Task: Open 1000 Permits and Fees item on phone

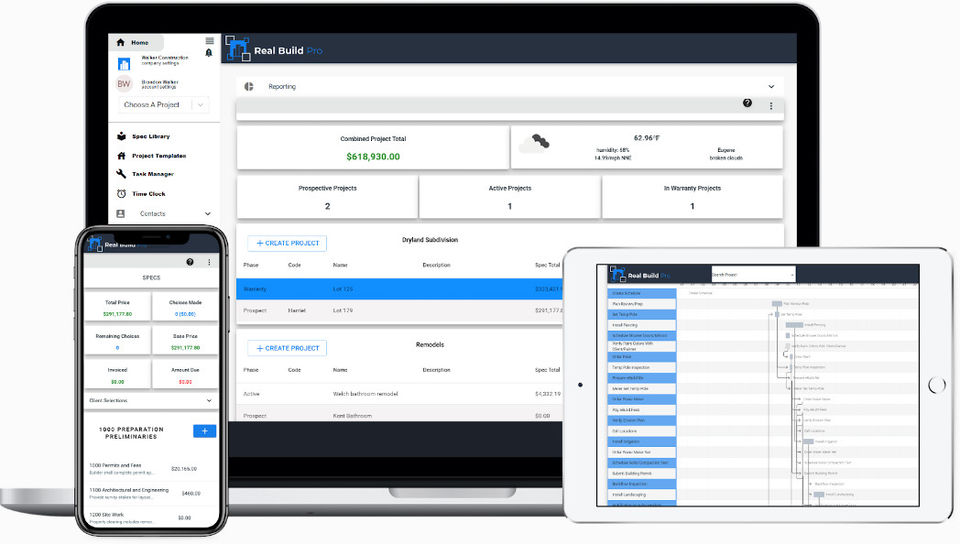Action: tap(151, 469)
